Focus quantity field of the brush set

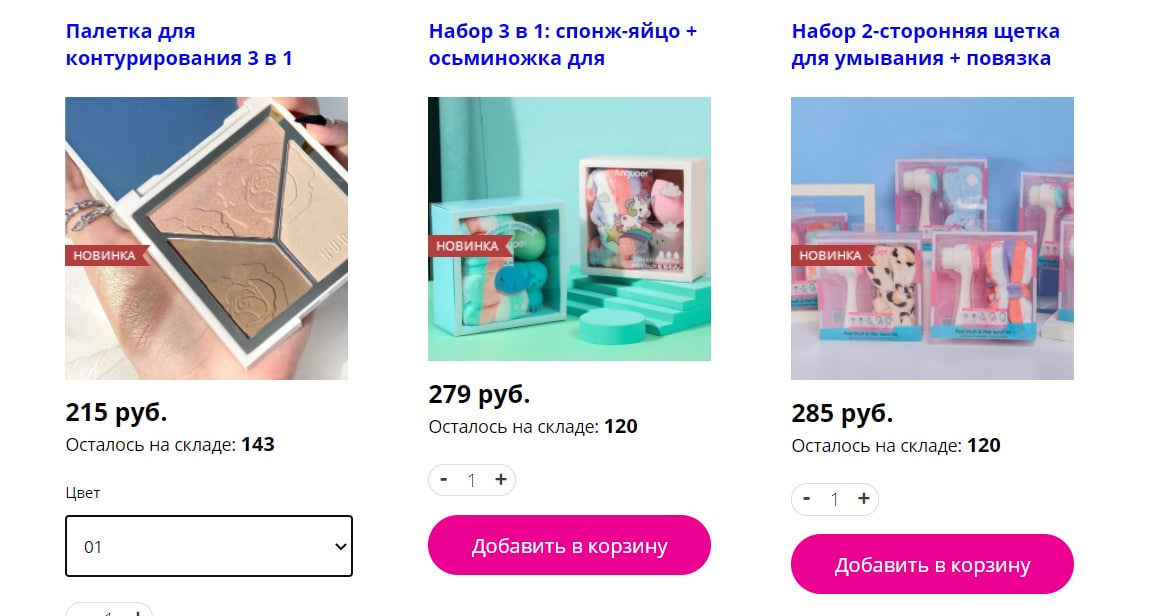pos(835,499)
